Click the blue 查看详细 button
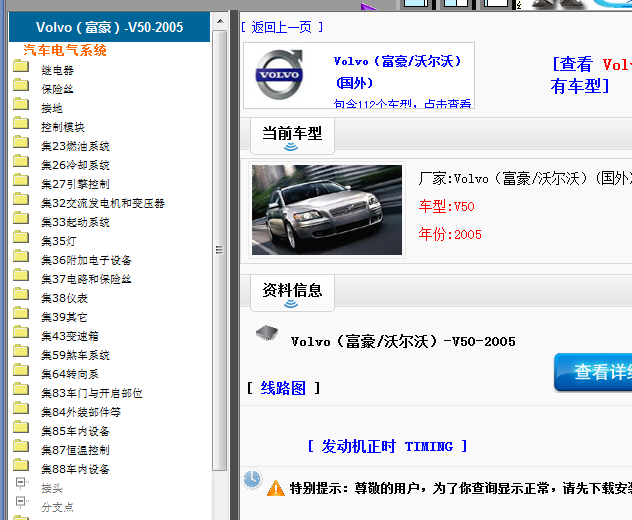 (x=593, y=372)
